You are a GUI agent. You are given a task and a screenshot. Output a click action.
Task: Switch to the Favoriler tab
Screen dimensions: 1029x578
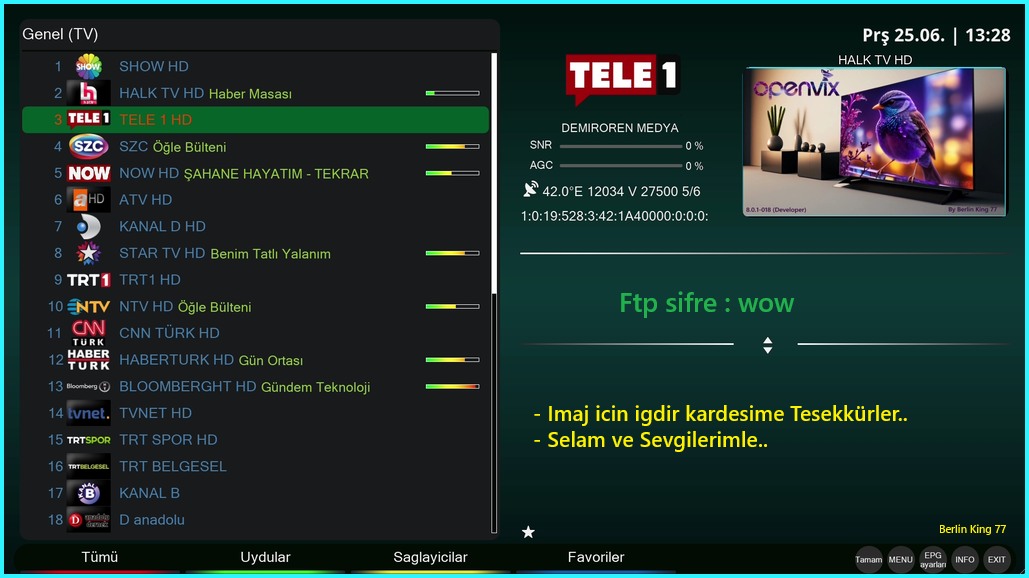point(596,557)
